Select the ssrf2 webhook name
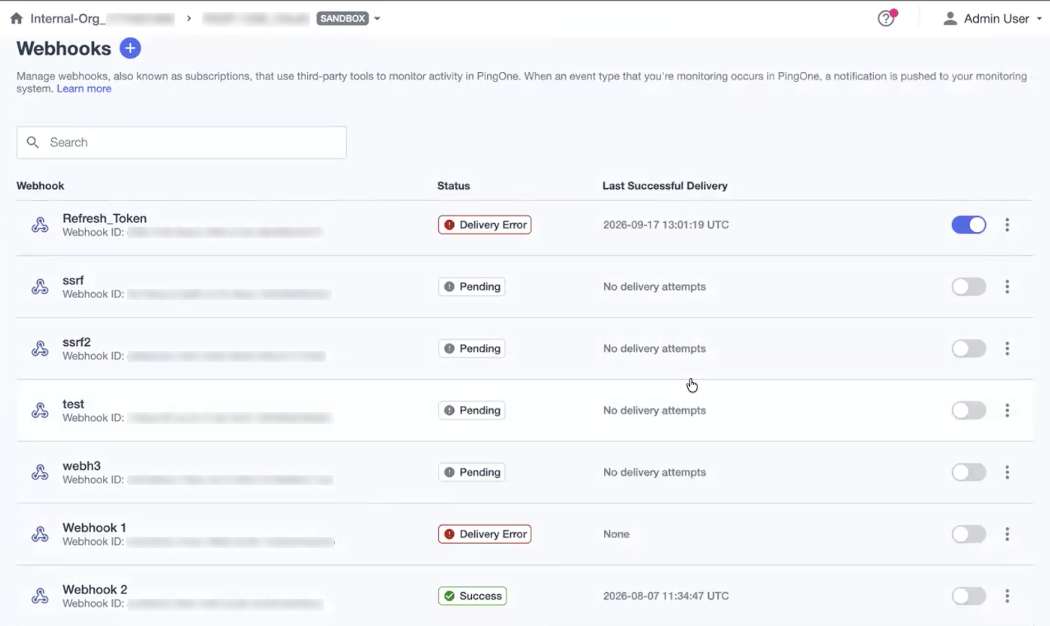This screenshot has height=626, width=1050. (76, 342)
